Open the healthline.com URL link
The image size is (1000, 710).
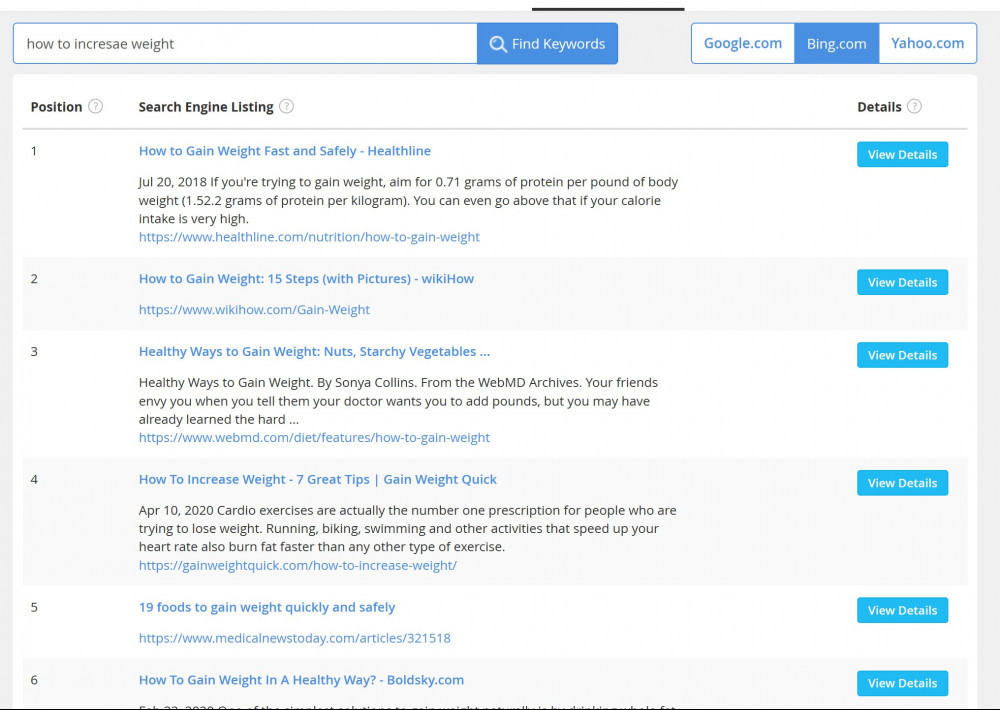[x=309, y=237]
